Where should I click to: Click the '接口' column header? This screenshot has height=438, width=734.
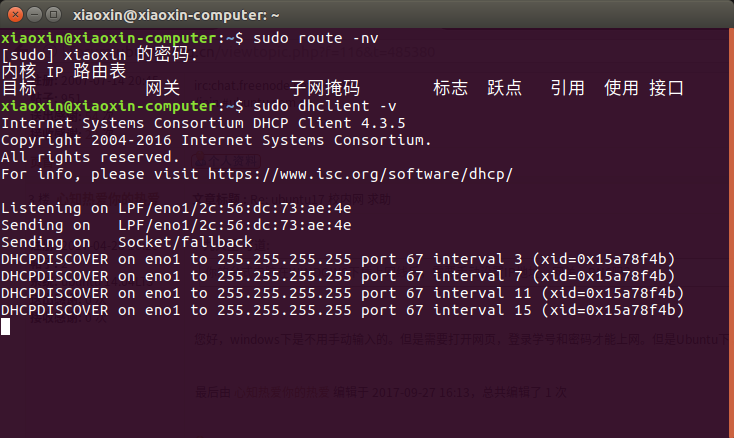pos(666,88)
